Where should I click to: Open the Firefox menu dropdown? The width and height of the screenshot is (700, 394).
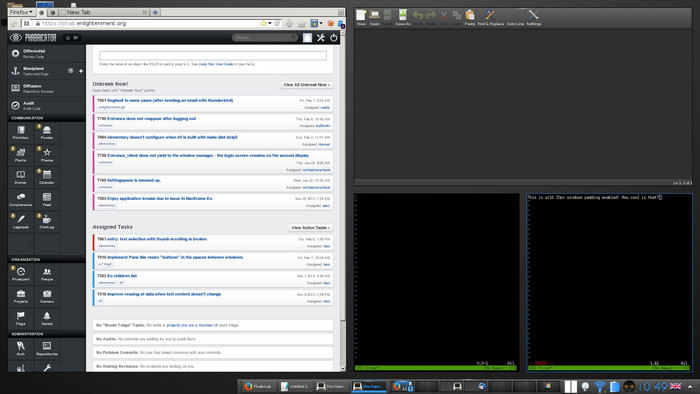[21, 12]
